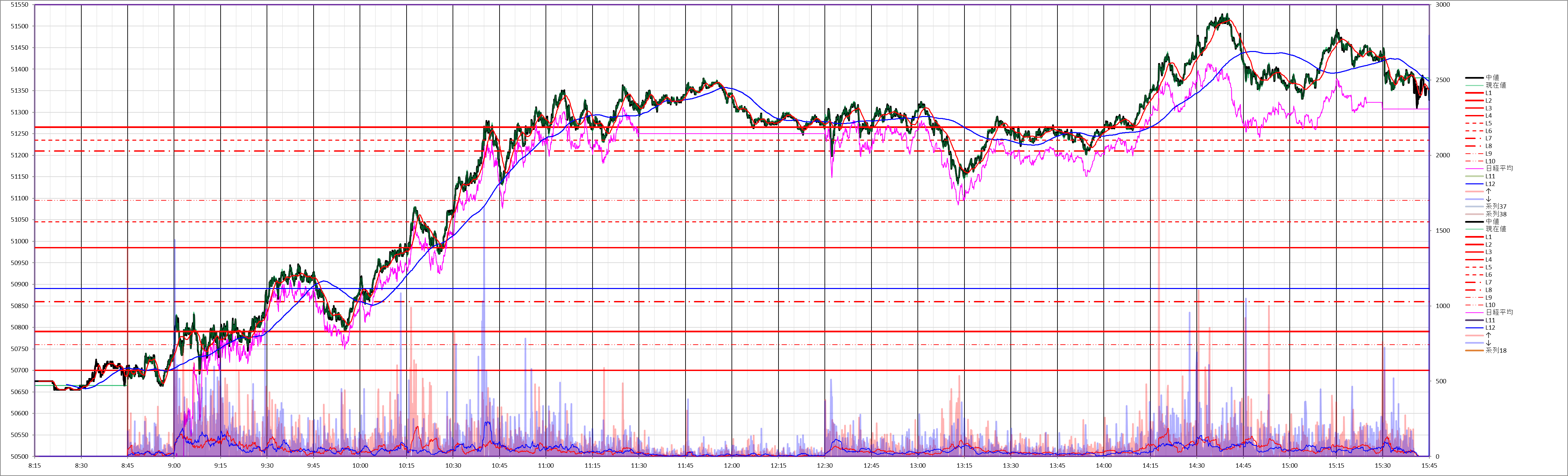Select the 51250 price axis label

point(19,134)
